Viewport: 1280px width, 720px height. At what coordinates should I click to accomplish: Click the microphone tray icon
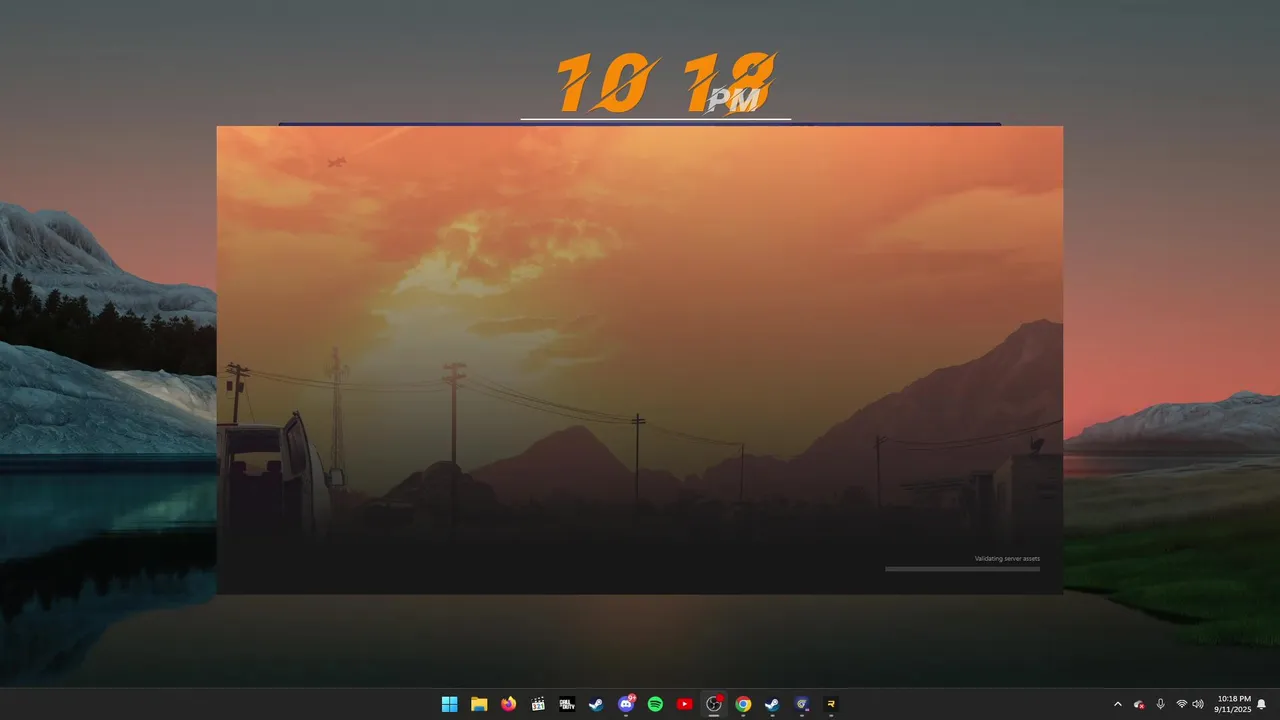point(1160,704)
